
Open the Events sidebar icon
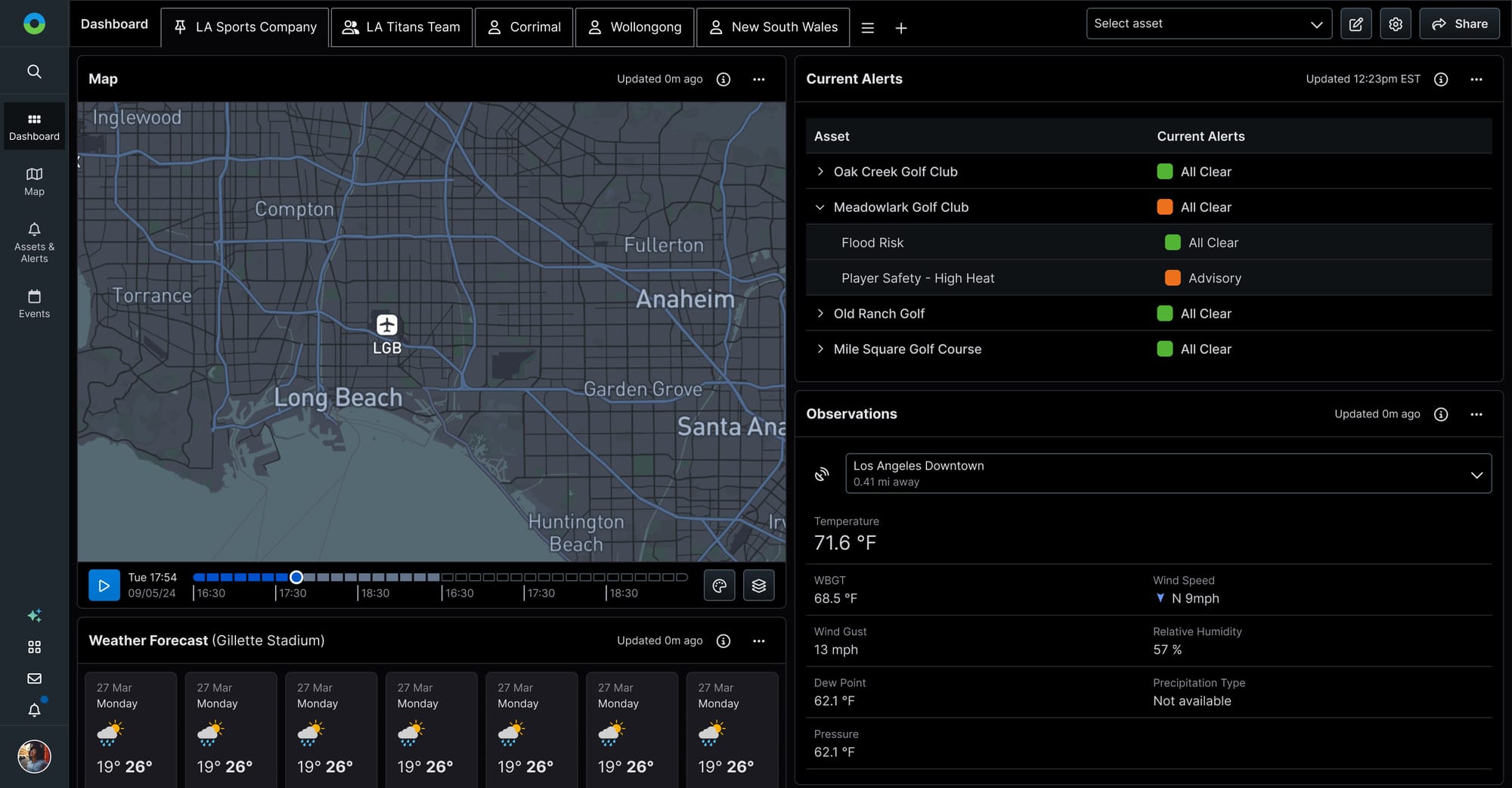[34, 302]
